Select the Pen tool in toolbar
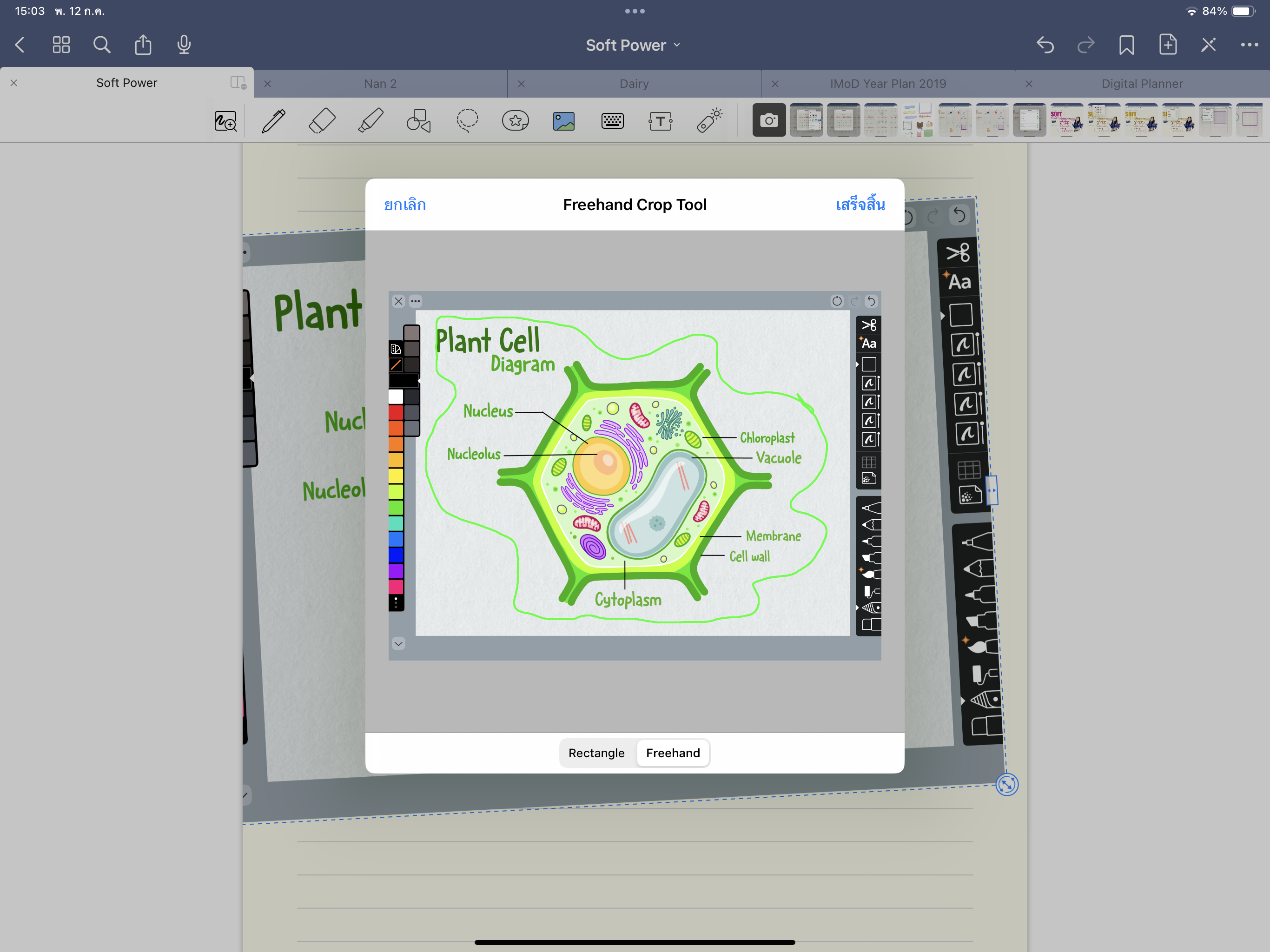The width and height of the screenshot is (1270, 952). coord(273,121)
